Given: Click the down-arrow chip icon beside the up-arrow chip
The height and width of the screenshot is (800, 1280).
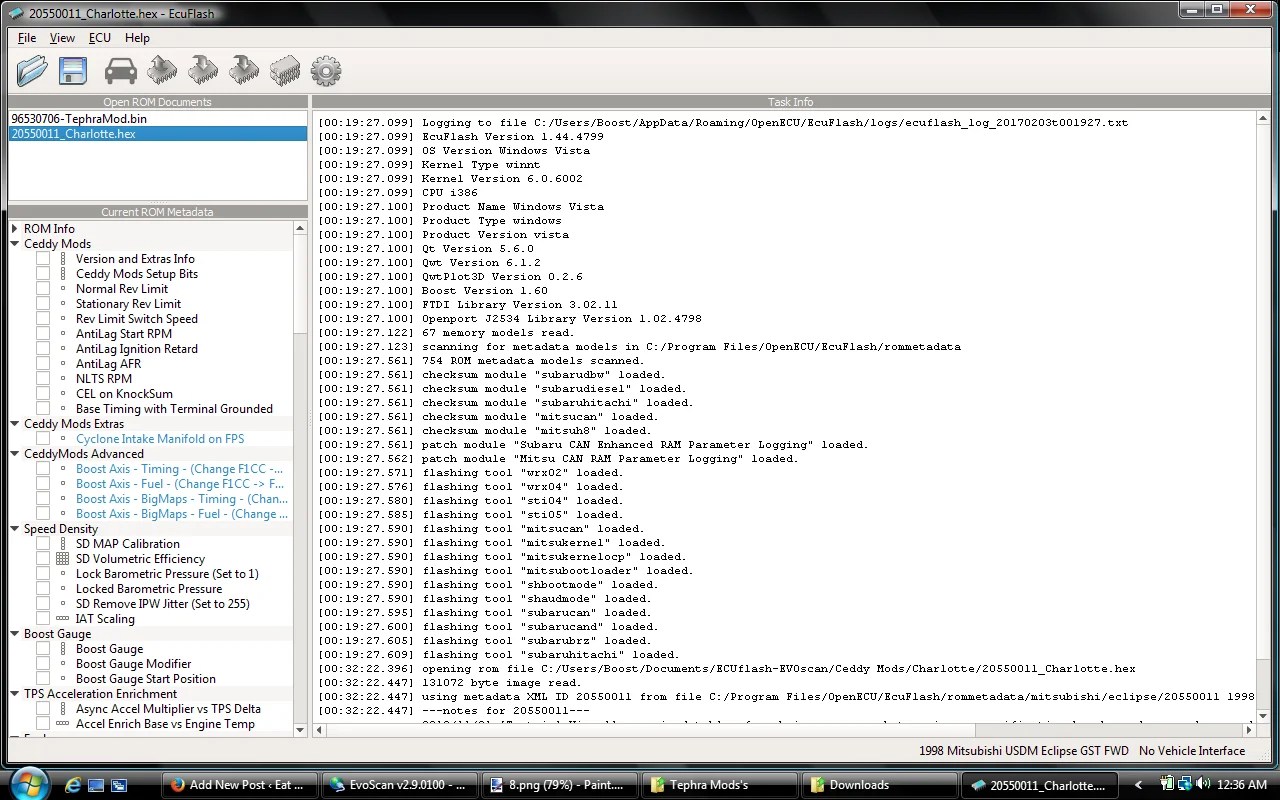Looking at the screenshot, I should (x=203, y=70).
